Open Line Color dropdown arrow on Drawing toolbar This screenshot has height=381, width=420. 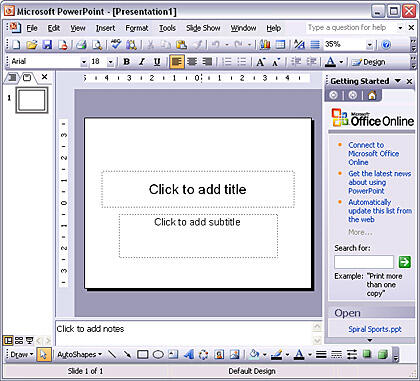tap(287, 355)
